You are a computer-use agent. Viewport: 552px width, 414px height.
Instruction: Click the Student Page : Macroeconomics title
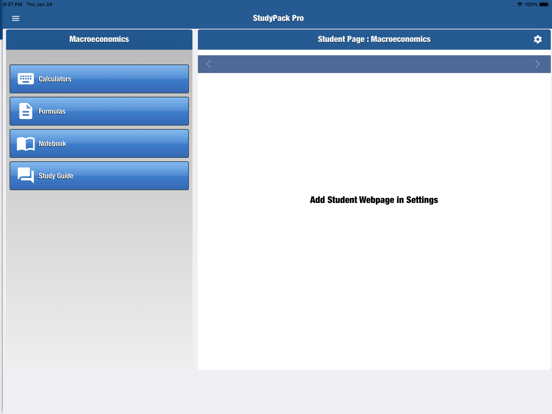click(x=374, y=39)
